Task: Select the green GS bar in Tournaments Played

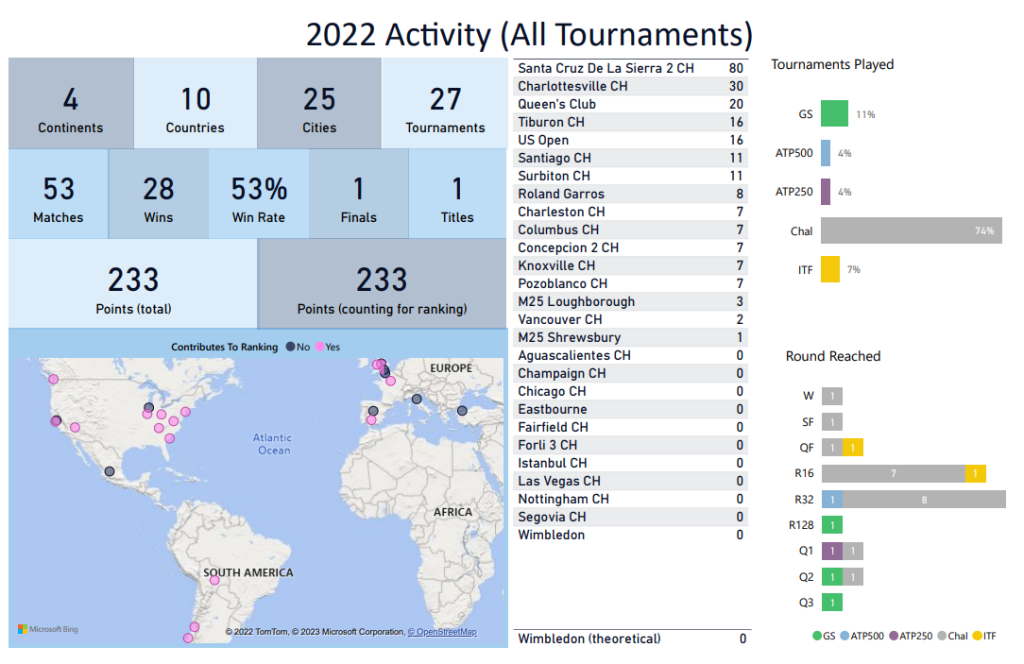Action: 834,114
